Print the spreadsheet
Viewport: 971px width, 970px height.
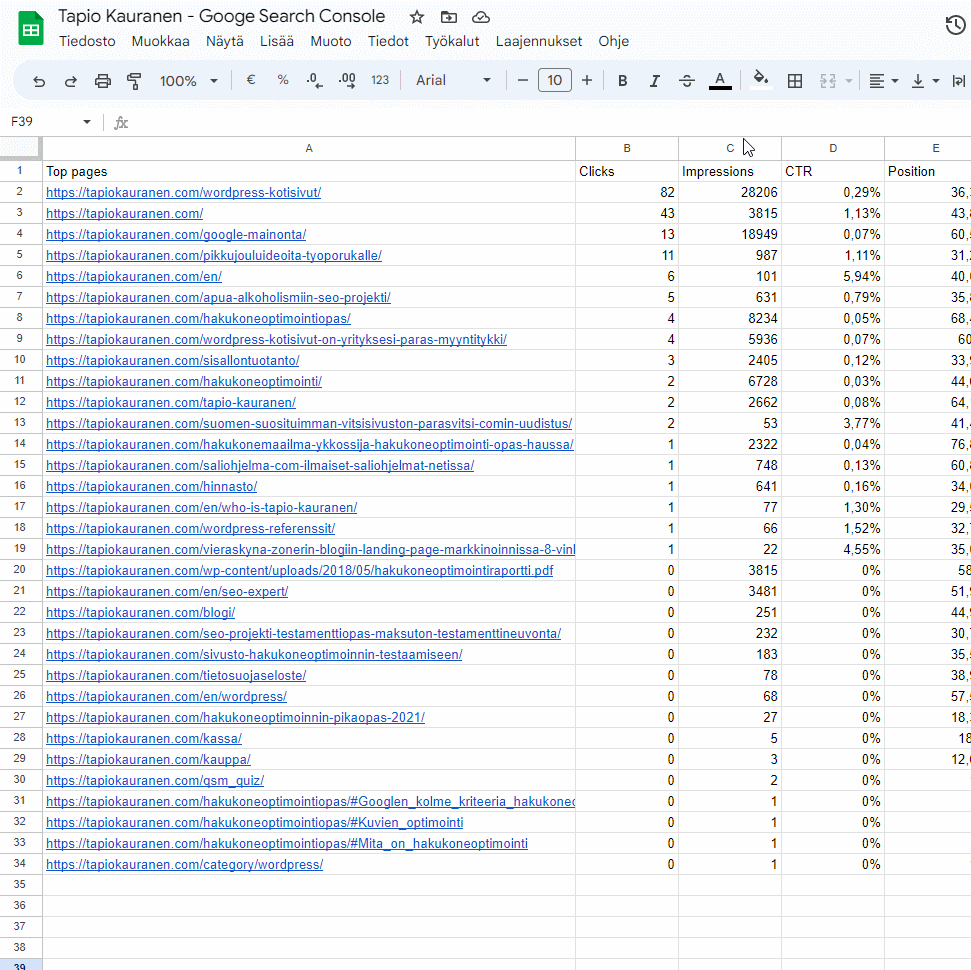coord(103,81)
